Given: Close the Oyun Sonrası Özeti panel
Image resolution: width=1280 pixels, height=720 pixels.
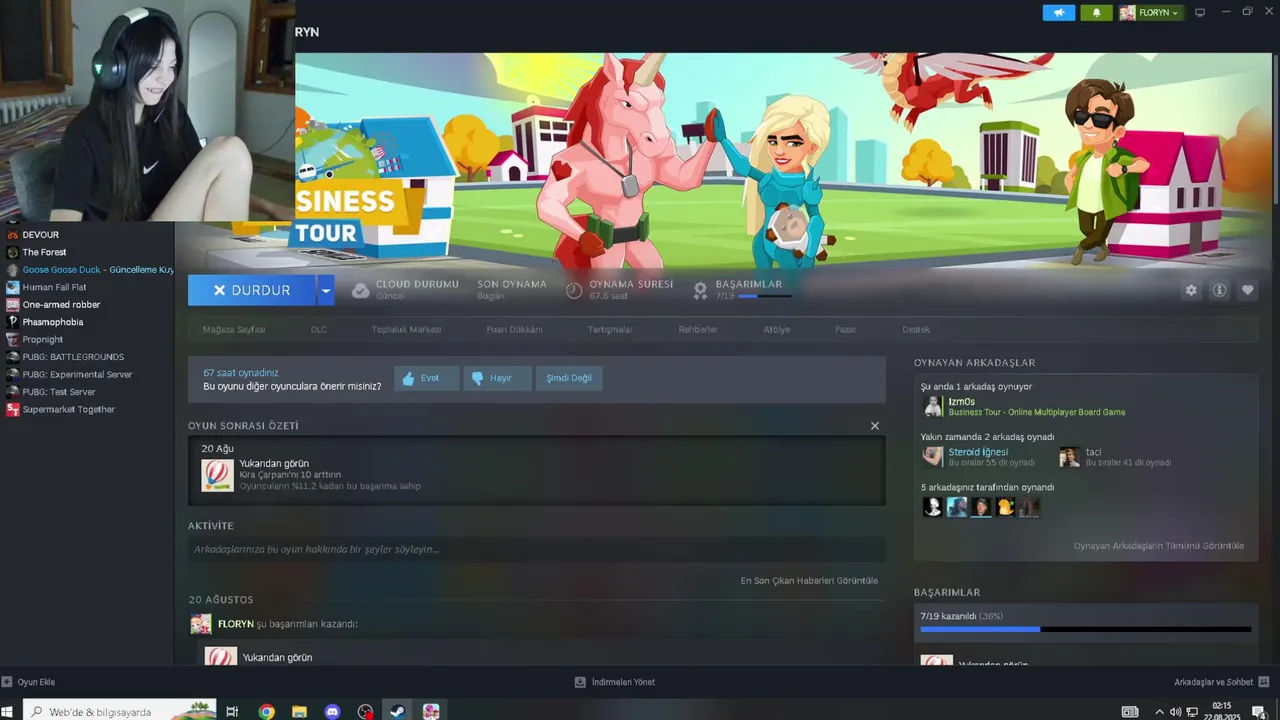Looking at the screenshot, I should [x=875, y=426].
